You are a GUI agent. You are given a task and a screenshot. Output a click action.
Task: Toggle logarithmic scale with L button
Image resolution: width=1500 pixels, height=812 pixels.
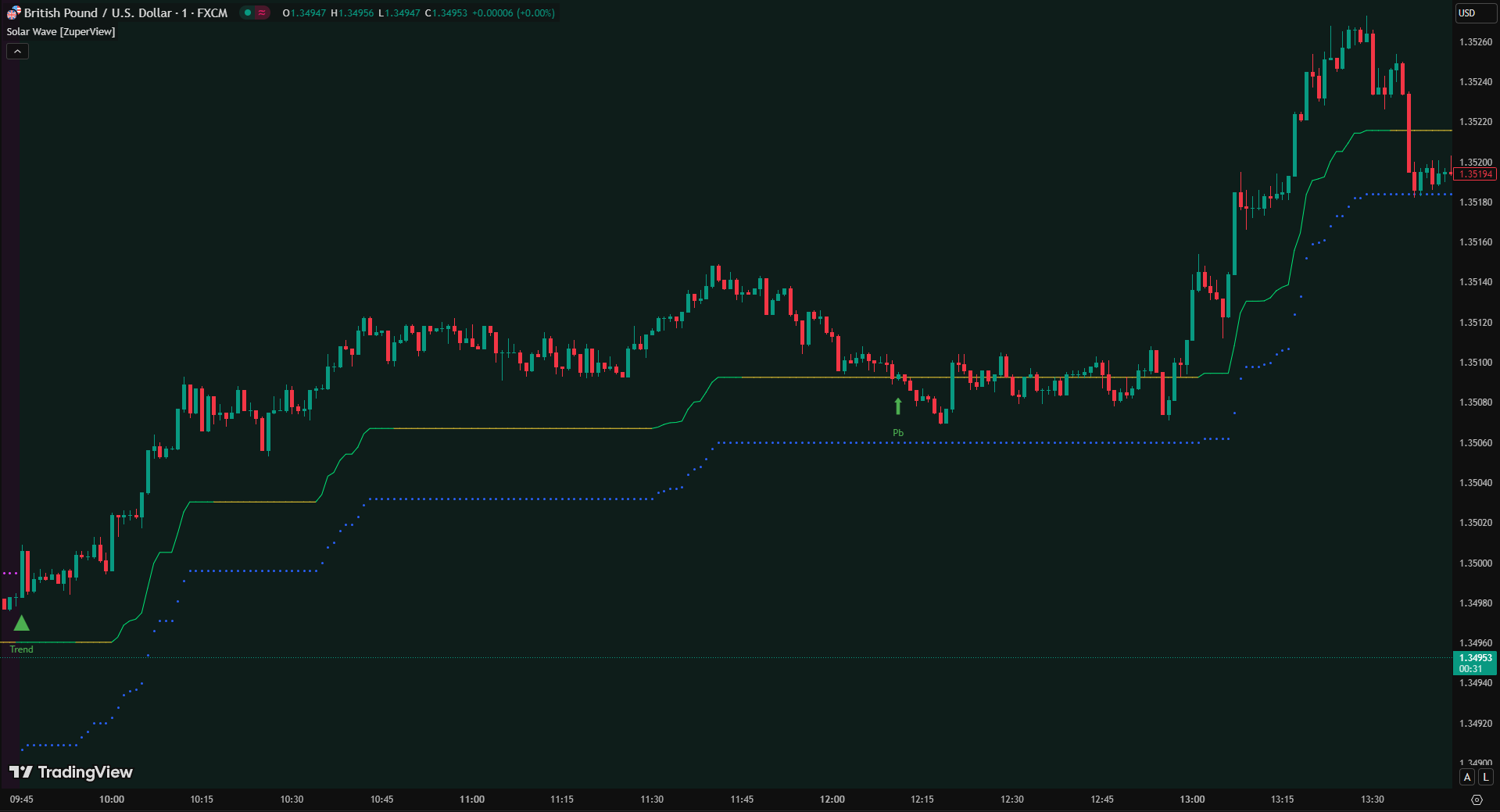coord(1486,777)
